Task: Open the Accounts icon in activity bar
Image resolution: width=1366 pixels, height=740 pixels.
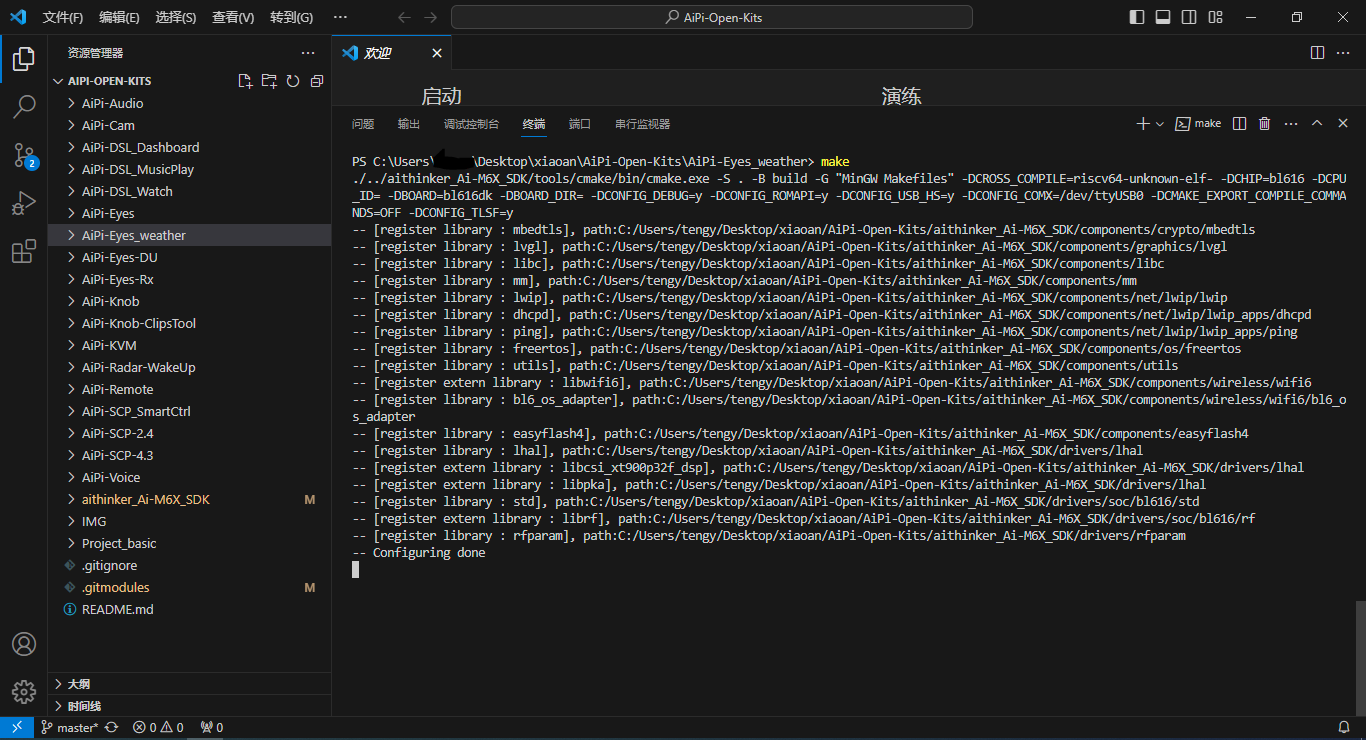Action: [24, 644]
